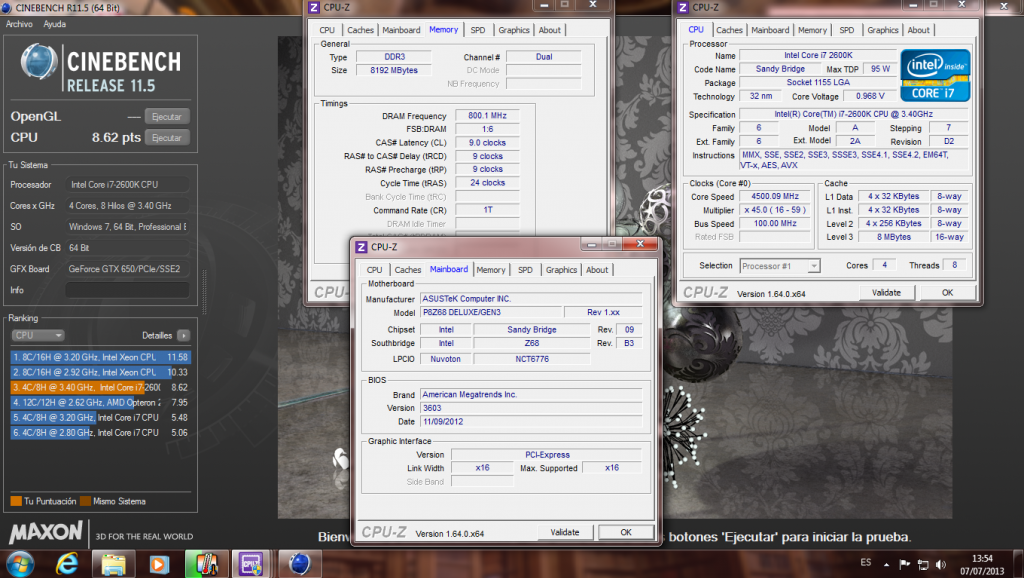Screen dimensions: 1024x578
Task: Open Mainboard tab in Memory CPU-Z window
Action: pyautogui.click(x=401, y=30)
